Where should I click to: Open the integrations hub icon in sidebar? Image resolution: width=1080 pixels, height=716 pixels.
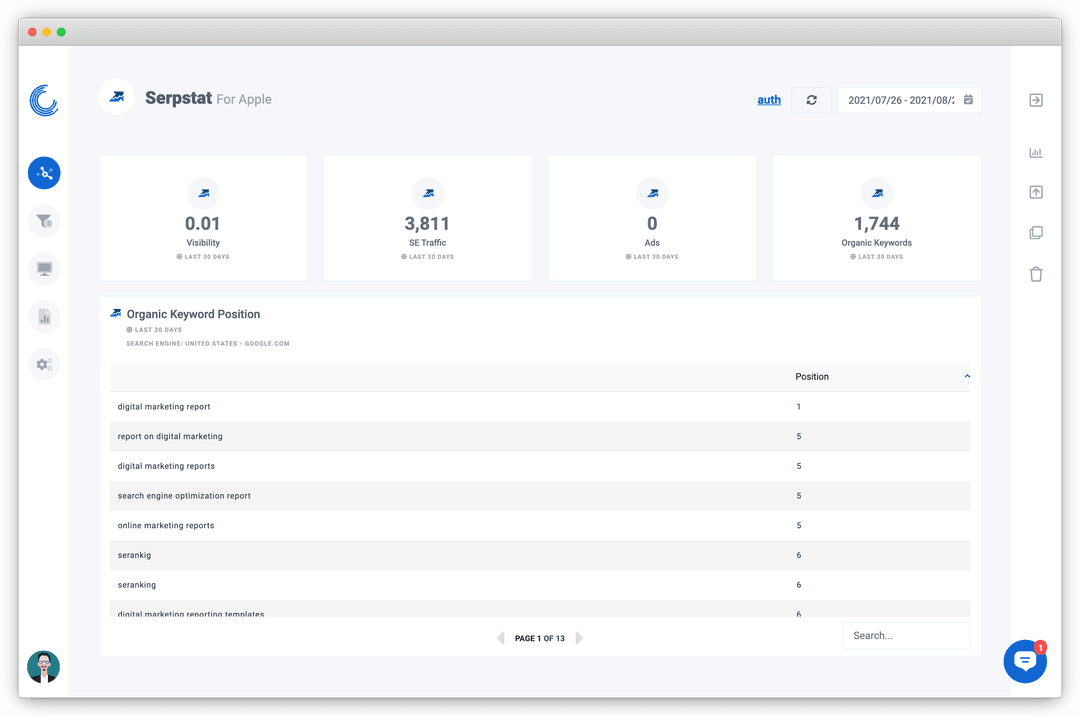click(44, 173)
